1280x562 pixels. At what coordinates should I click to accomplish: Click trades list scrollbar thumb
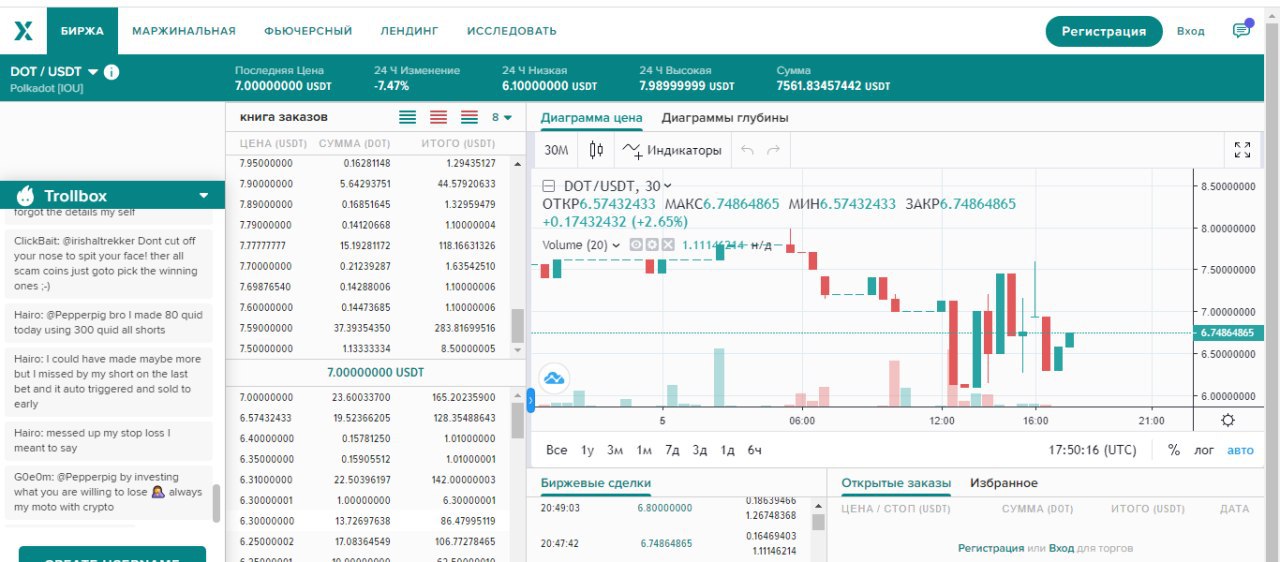818,522
